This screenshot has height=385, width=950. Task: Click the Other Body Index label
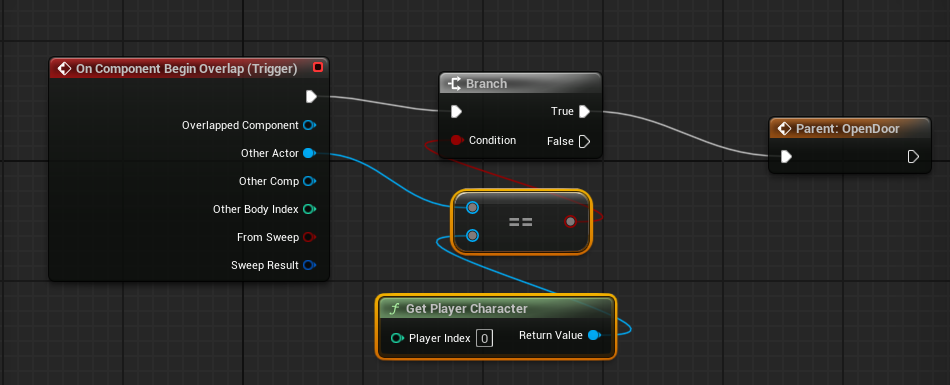pyautogui.click(x=256, y=209)
